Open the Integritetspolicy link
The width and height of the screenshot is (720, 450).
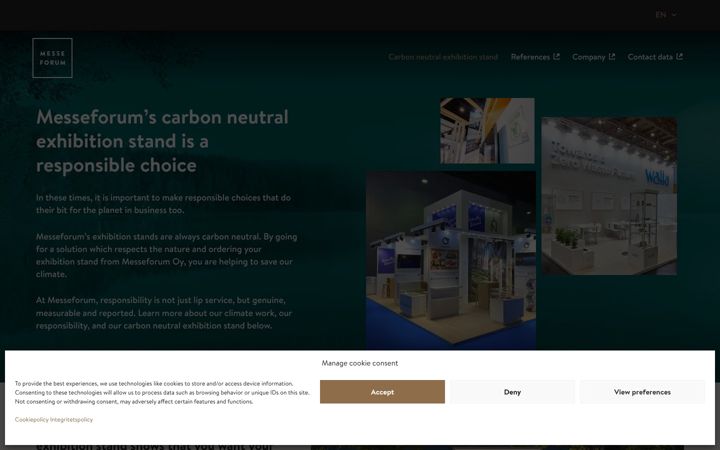tap(71, 420)
